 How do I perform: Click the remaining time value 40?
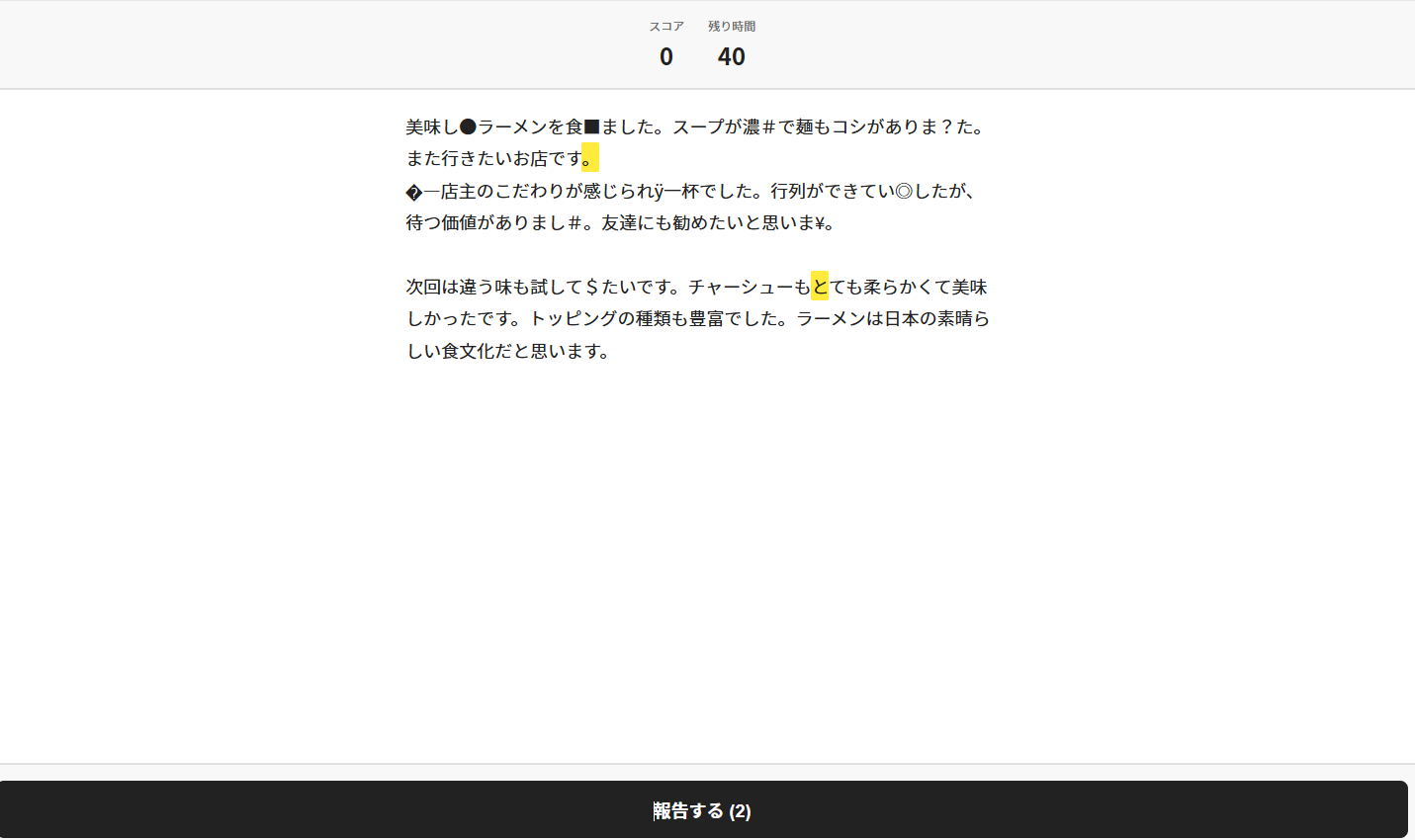[x=732, y=57]
